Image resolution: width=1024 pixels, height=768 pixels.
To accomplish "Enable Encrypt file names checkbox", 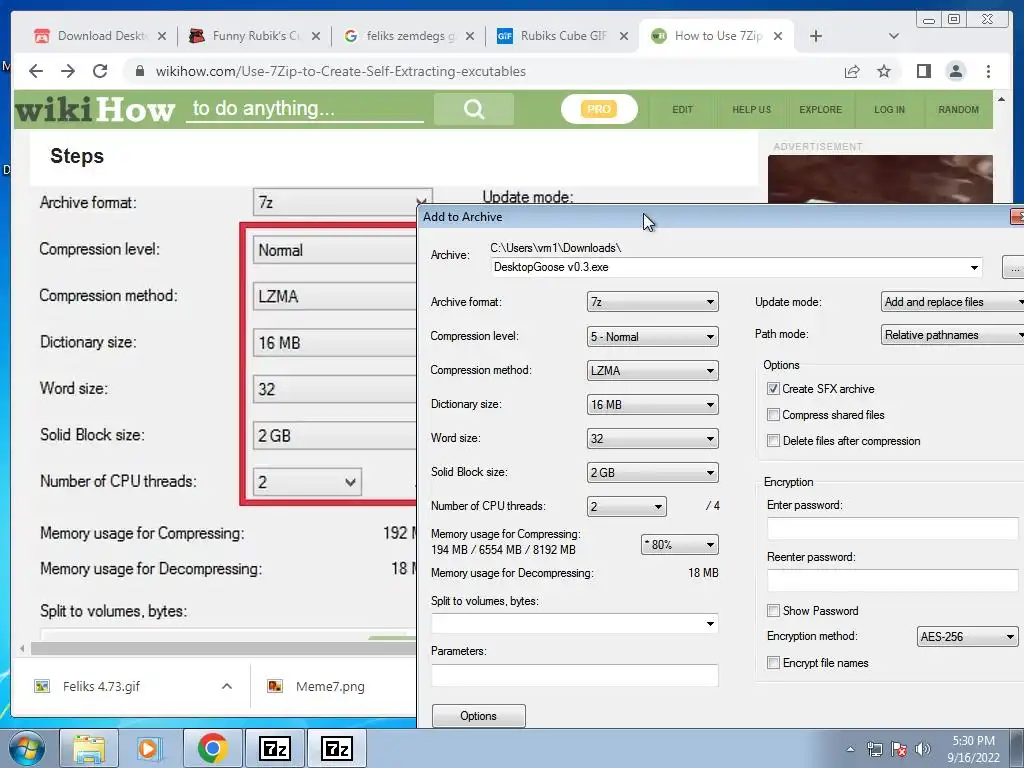I will tap(773, 663).
